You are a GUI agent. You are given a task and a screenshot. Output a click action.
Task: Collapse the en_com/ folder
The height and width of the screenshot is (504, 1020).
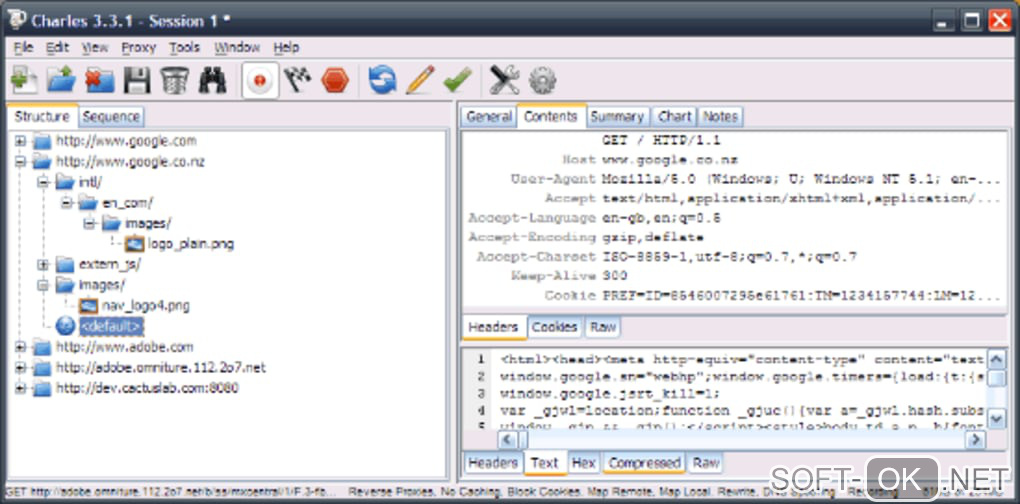click(67, 204)
